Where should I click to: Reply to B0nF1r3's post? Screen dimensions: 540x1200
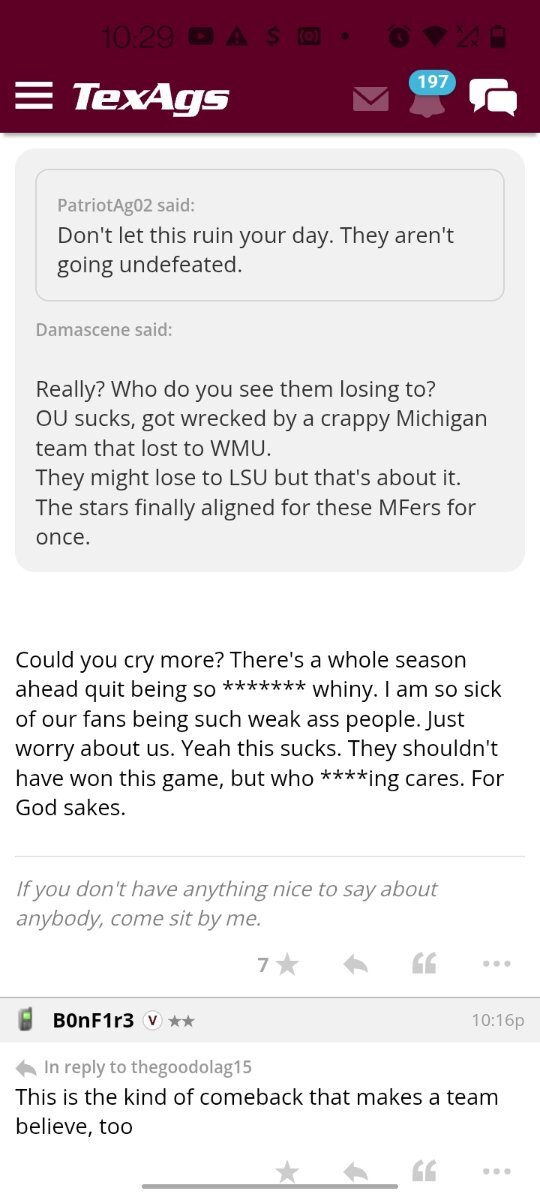[x=355, y=1172]
